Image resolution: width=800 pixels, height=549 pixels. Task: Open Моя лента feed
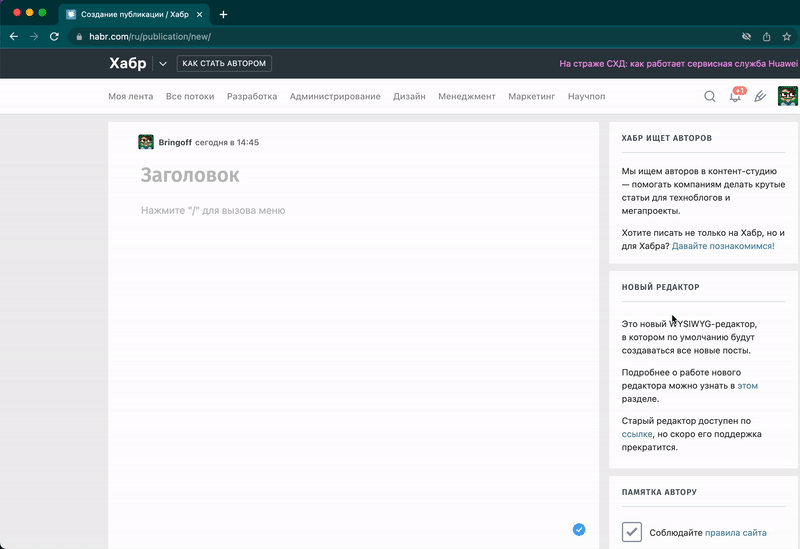tap(131, 96)
